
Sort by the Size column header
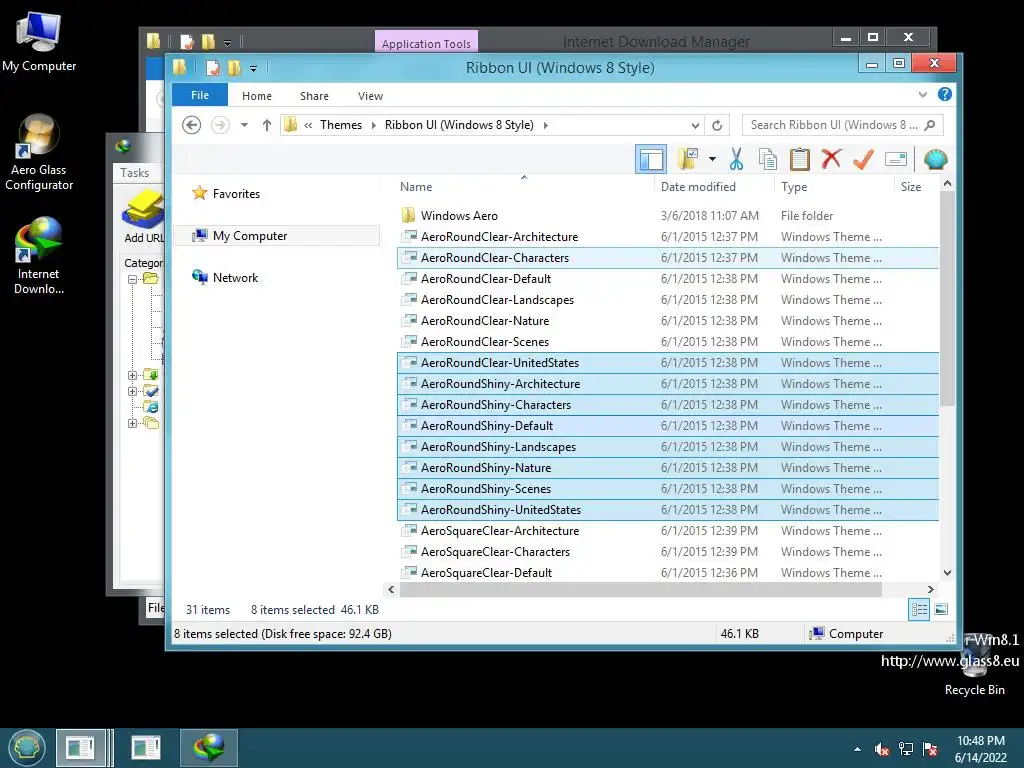(x=911, y=187)
